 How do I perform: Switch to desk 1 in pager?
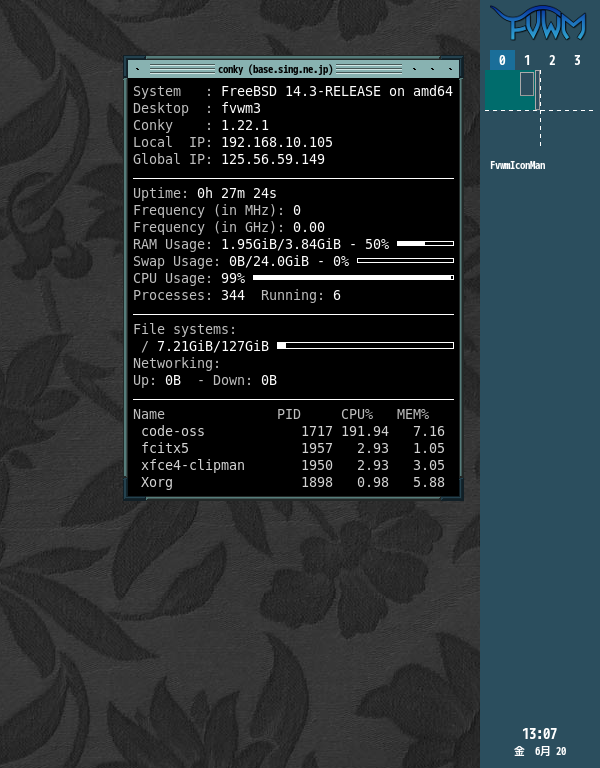pyautogui.click(x=527, y=60)
